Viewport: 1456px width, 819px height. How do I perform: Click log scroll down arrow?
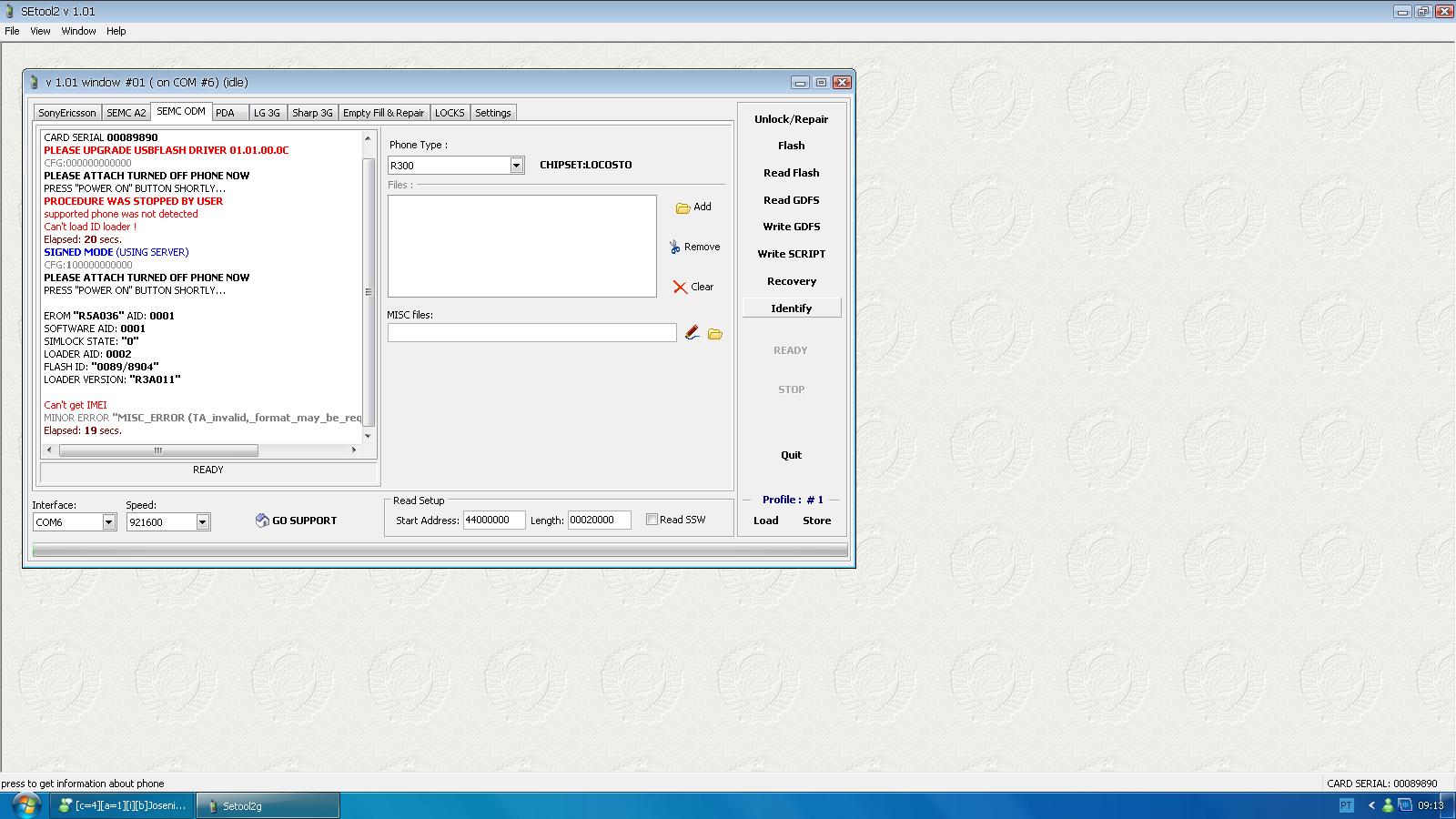pos(369,436)
